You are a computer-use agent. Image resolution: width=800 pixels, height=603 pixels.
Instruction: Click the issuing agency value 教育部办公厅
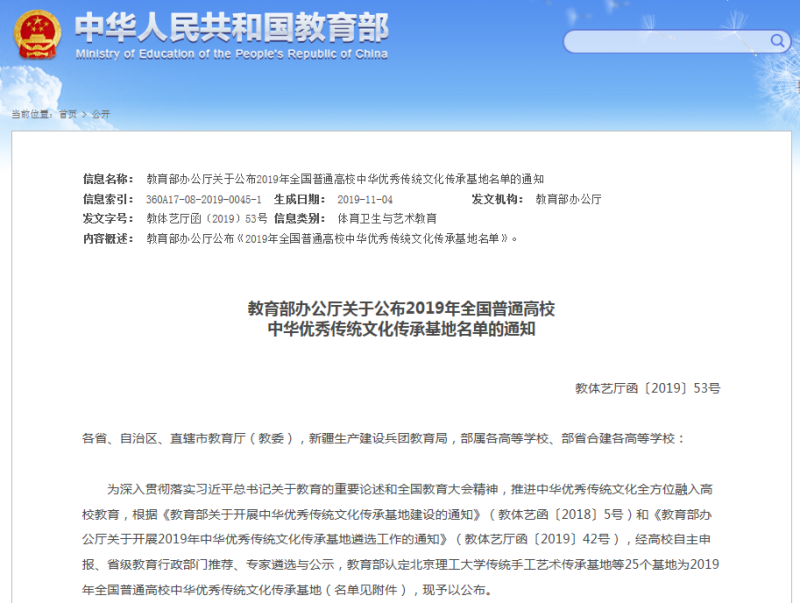pos(568,199)
